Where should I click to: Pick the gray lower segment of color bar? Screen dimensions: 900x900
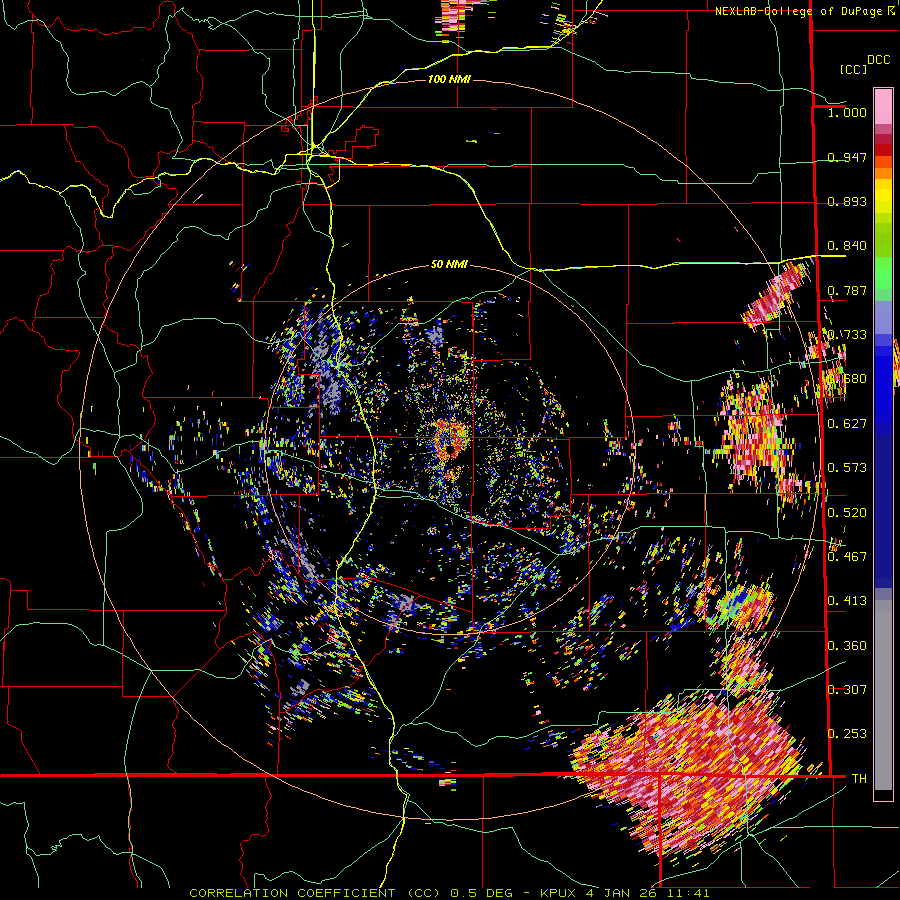[883, 695]
